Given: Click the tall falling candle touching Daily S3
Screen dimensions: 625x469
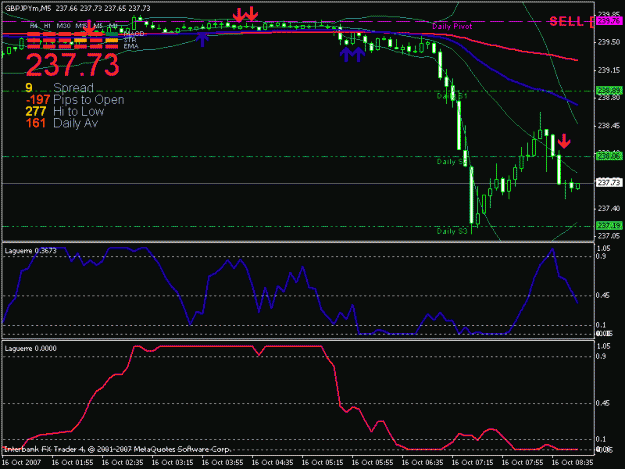Looking at the screenshot, I should (472, 195).
